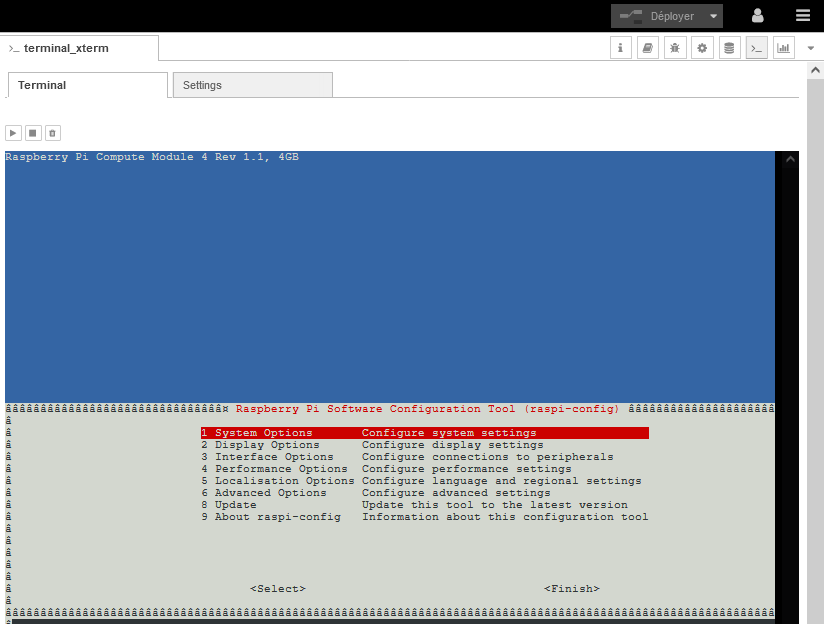Open the help book sidebar icon
Screen dimensions: 824x624
648,48
